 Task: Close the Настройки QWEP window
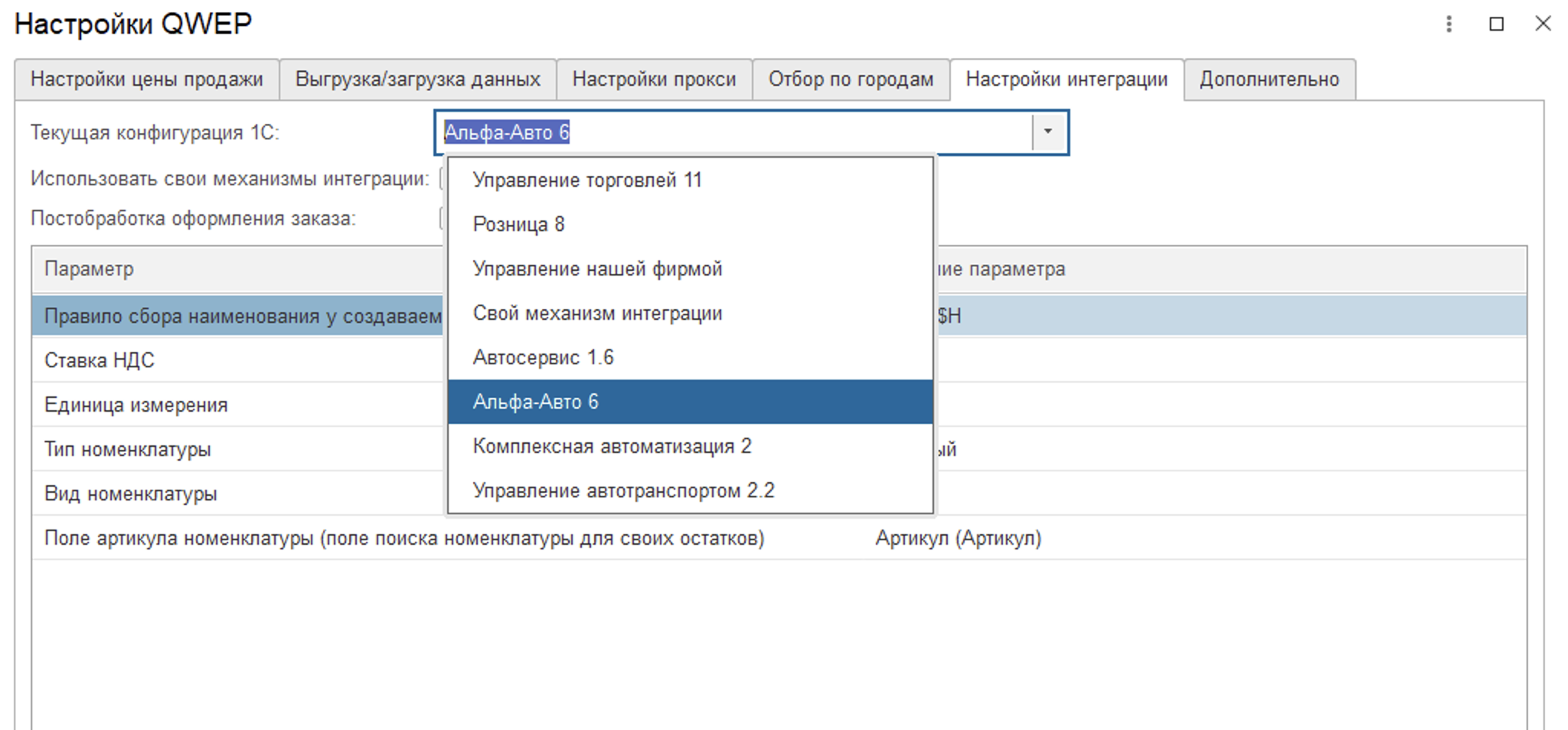(1543, 24)
